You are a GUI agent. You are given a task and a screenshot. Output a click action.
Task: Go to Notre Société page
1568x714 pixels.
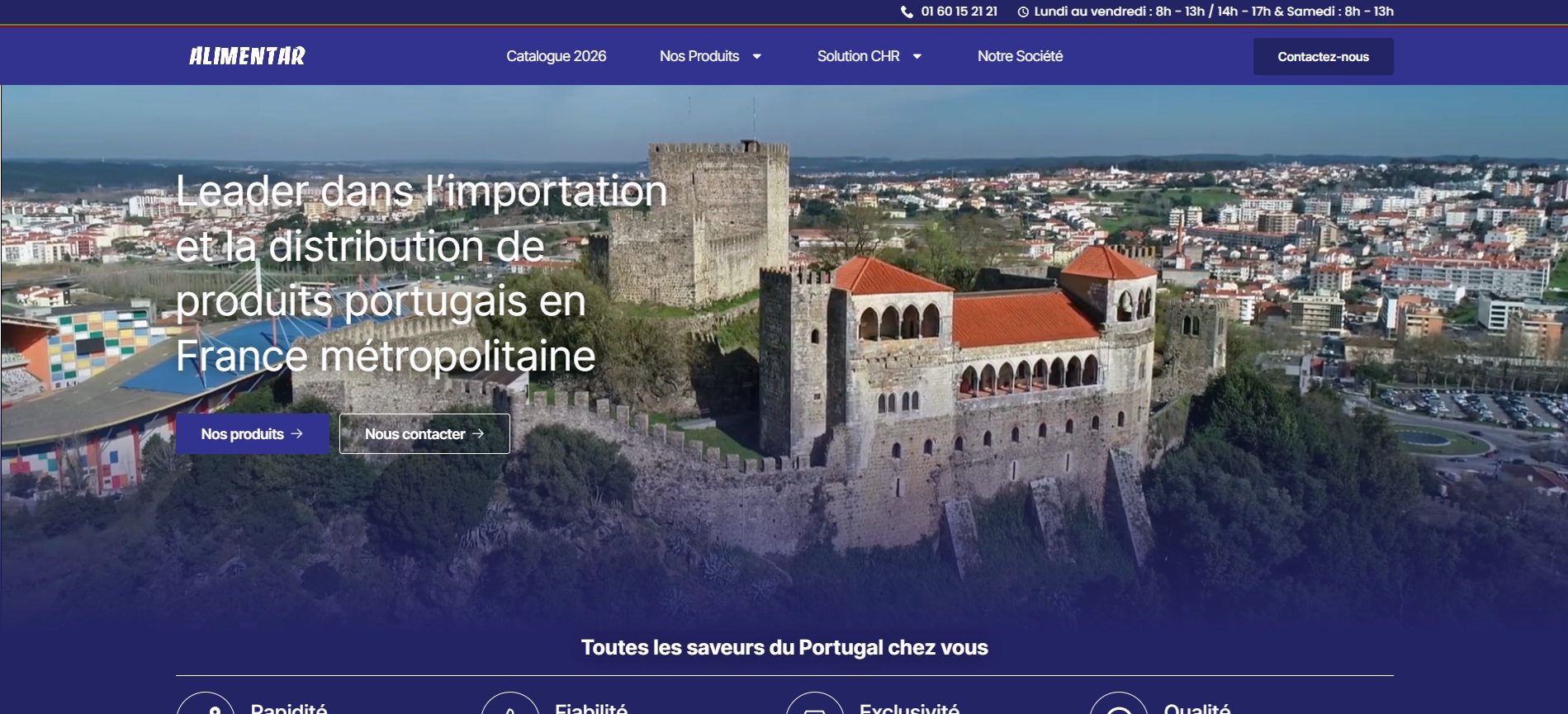click(x=1021, y=56)
